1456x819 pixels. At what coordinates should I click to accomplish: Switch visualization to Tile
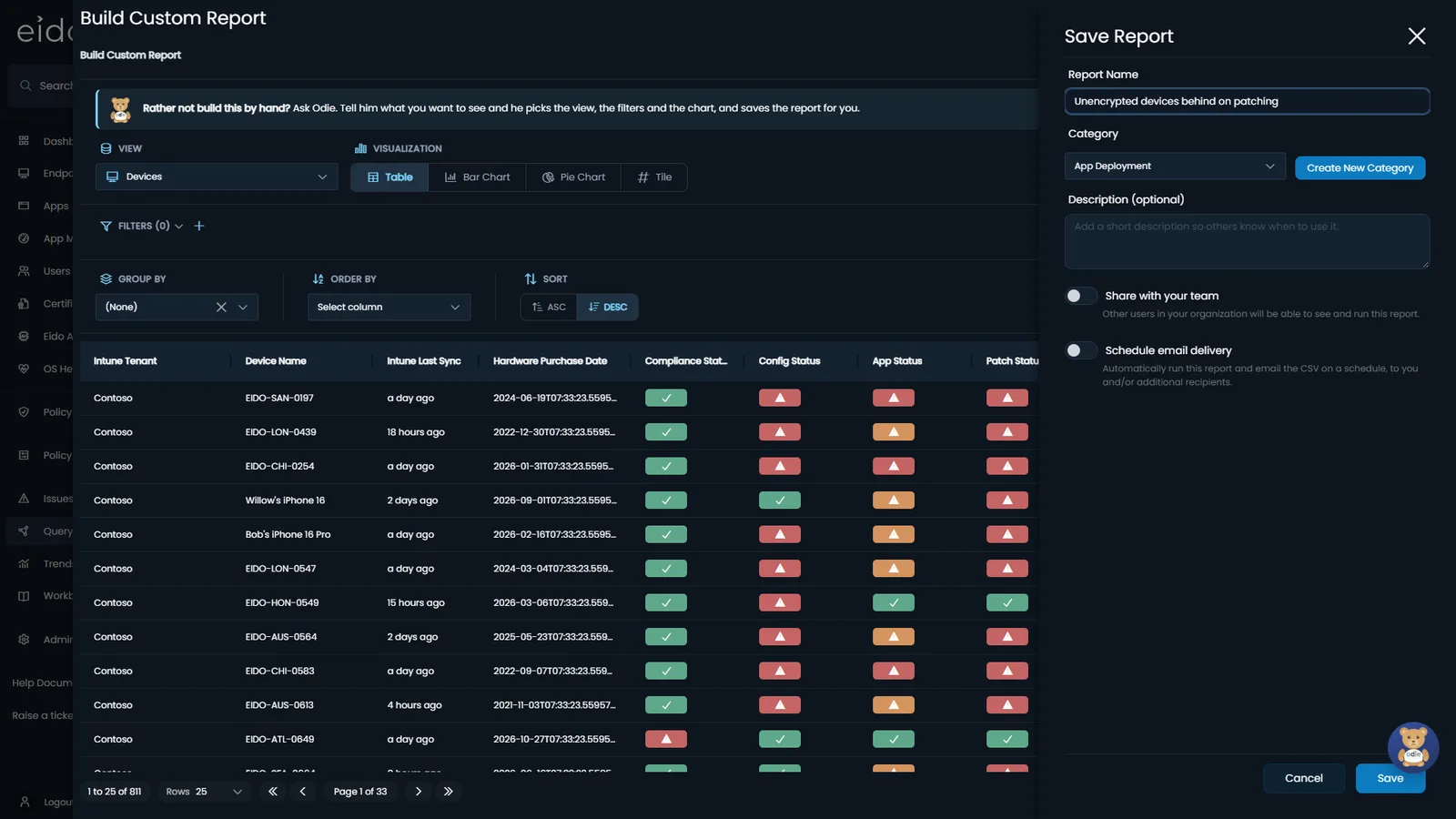tap(654, 177)
